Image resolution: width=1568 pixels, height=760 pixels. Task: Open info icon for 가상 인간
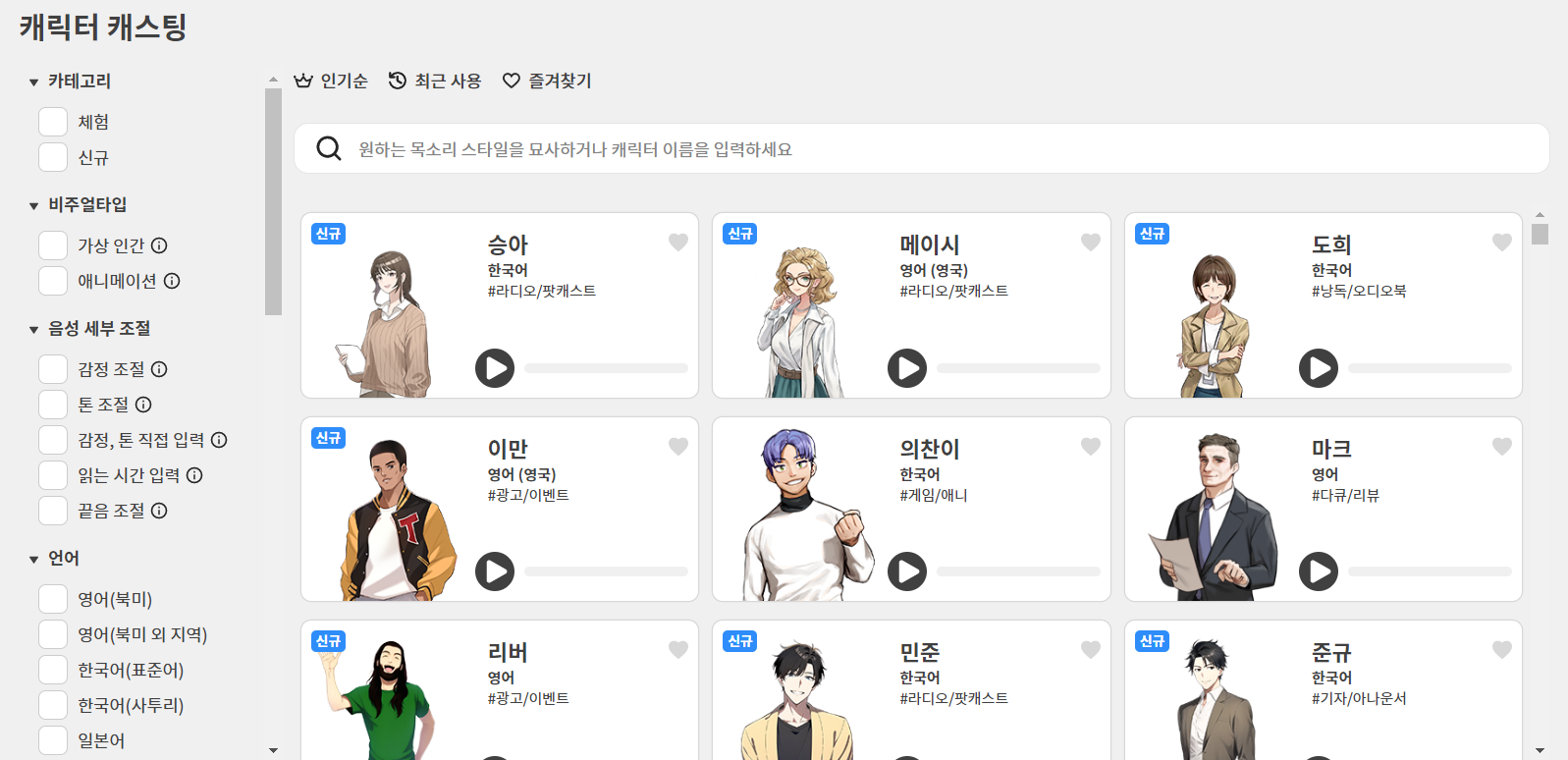(x=159, y=245)
